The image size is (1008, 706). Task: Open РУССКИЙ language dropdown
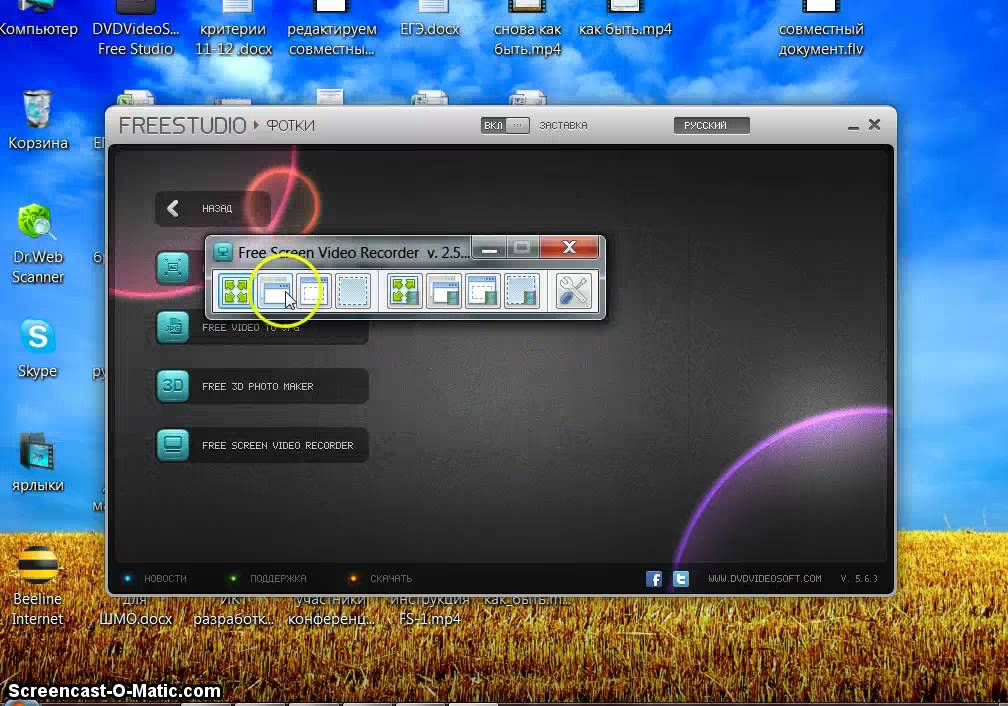pos(712,125)
